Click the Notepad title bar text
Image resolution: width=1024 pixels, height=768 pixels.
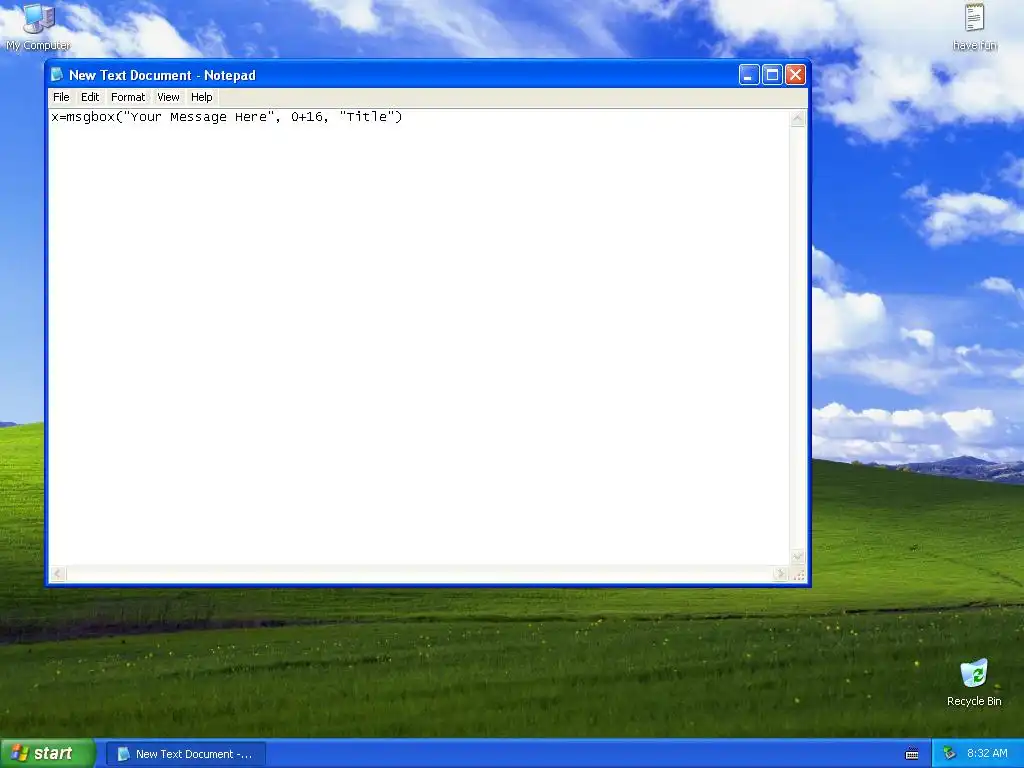(162, 75)
